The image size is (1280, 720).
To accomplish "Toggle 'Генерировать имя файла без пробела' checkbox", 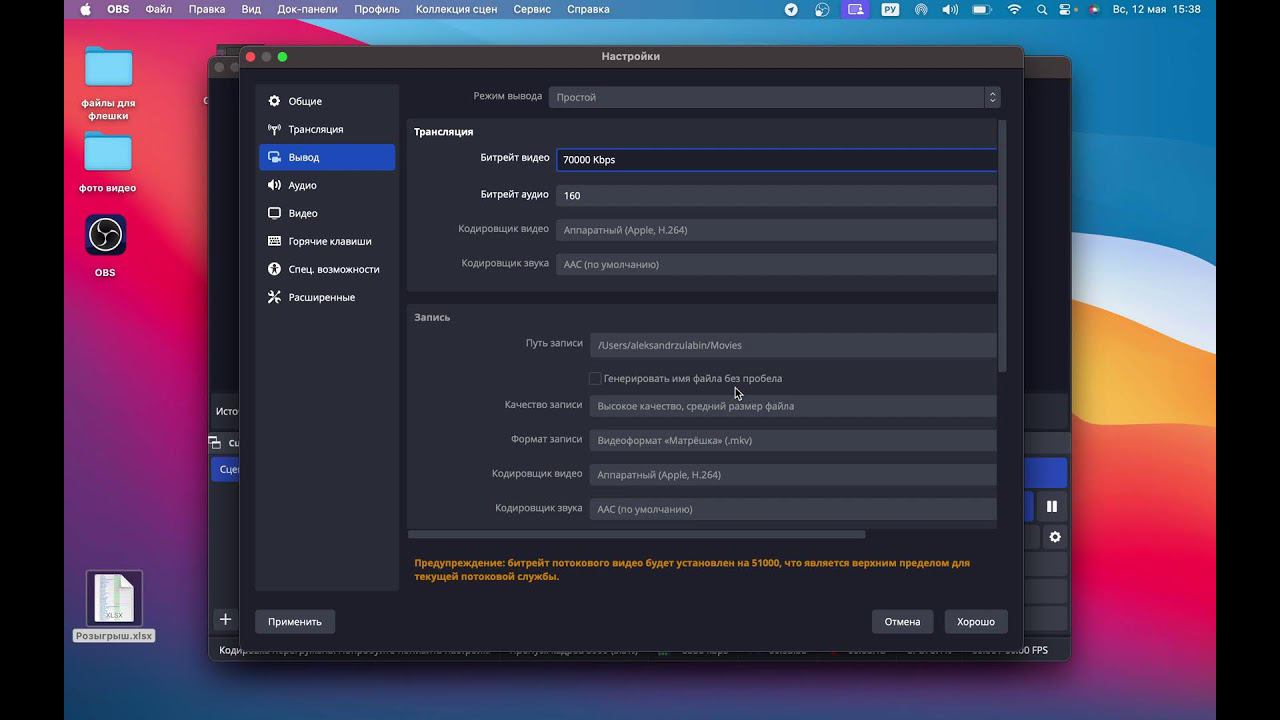I will click(x=595, y=379).
